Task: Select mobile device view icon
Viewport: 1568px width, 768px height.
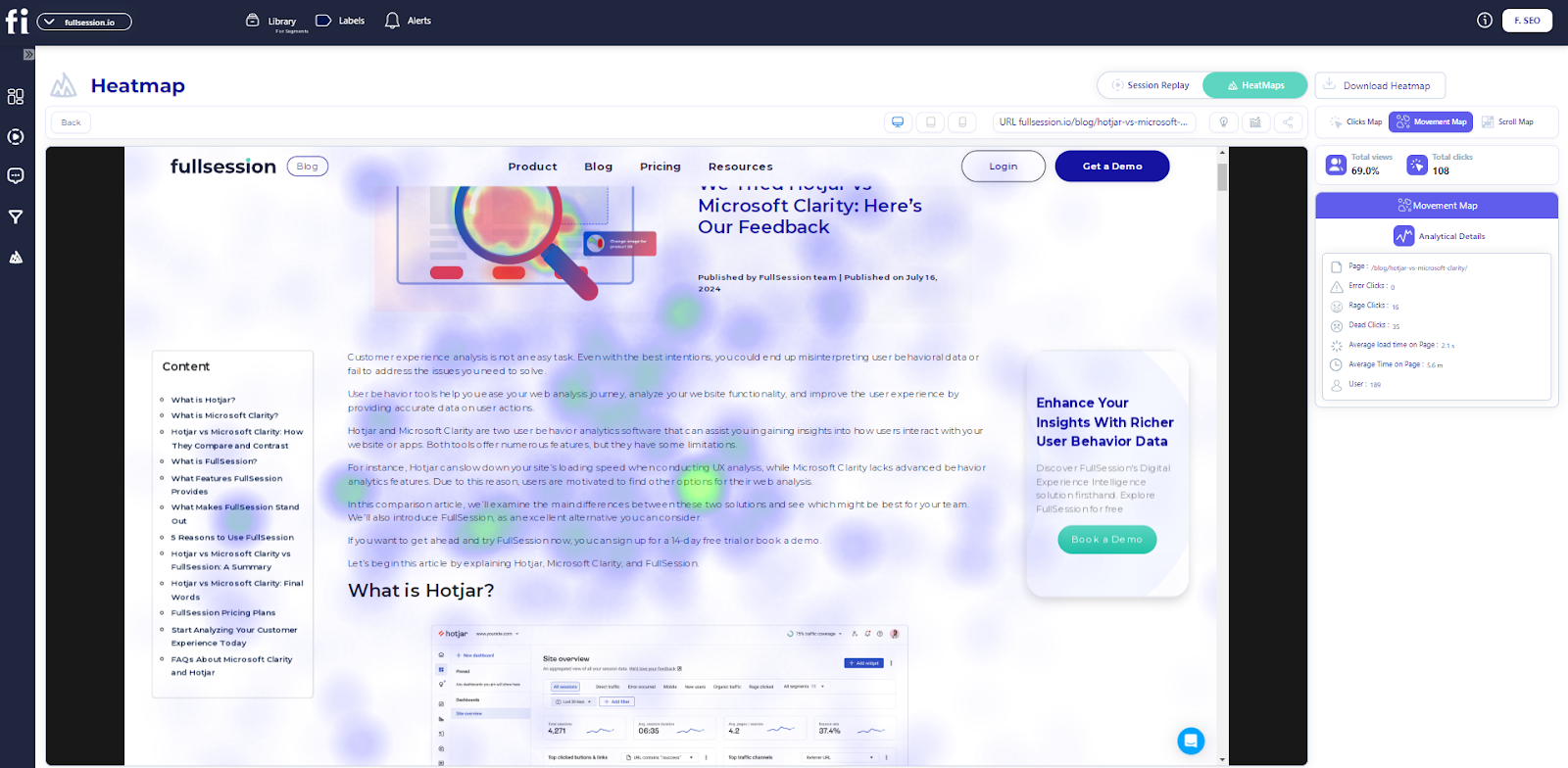Action: (962, 122)
